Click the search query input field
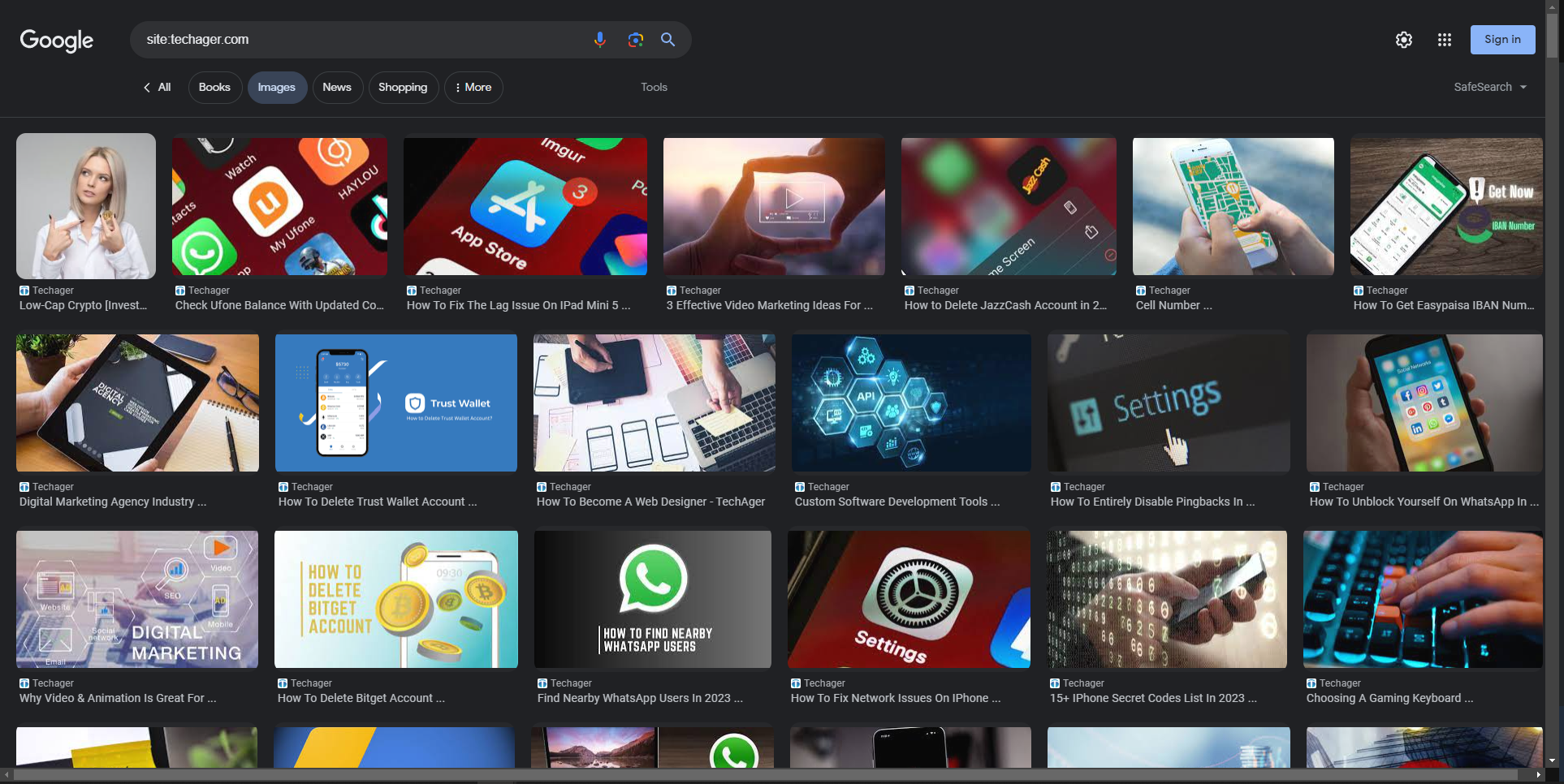 point(357,40)
